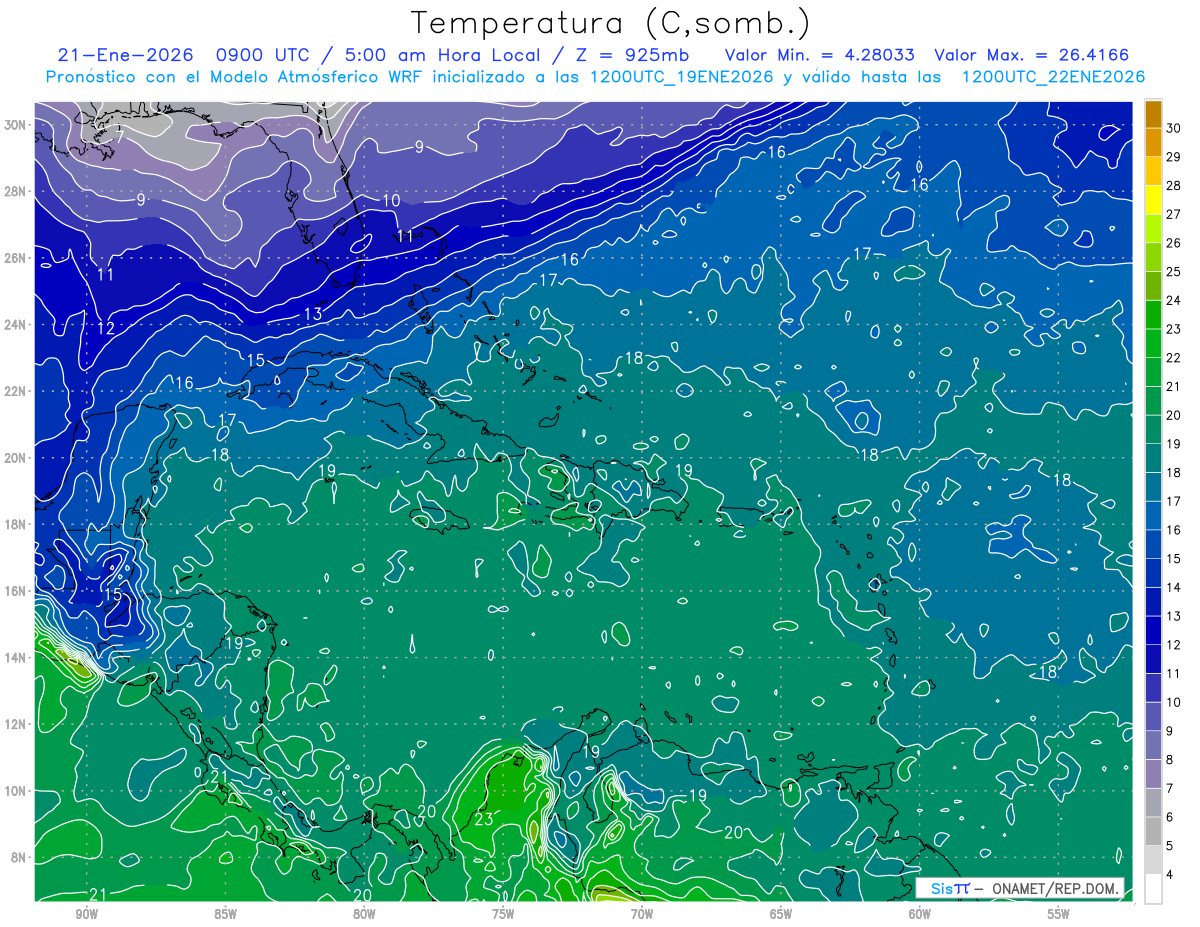Click the 90W longitude axis label
Image resolution: width=1200 pixels, height=927 pixels.
pos(87,914)
